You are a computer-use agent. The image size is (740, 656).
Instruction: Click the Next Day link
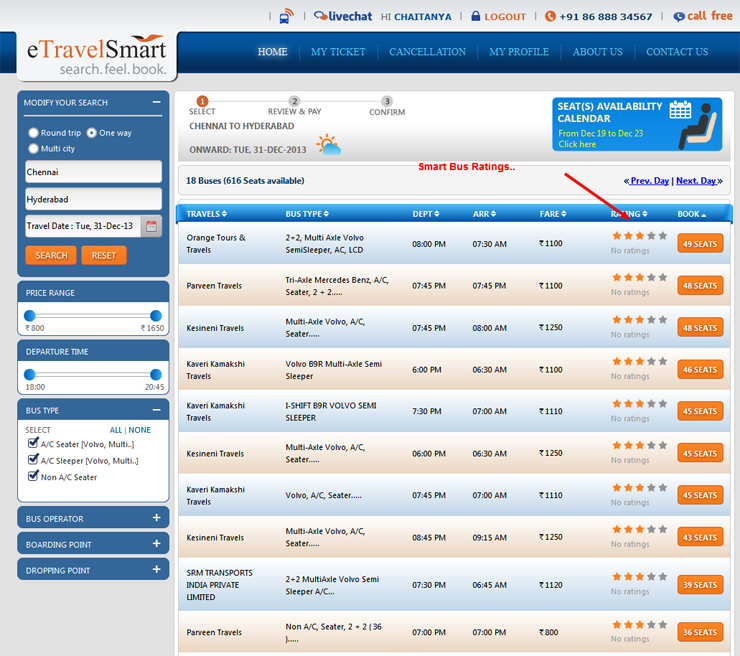pyautogui.click(x=697, y=181)
